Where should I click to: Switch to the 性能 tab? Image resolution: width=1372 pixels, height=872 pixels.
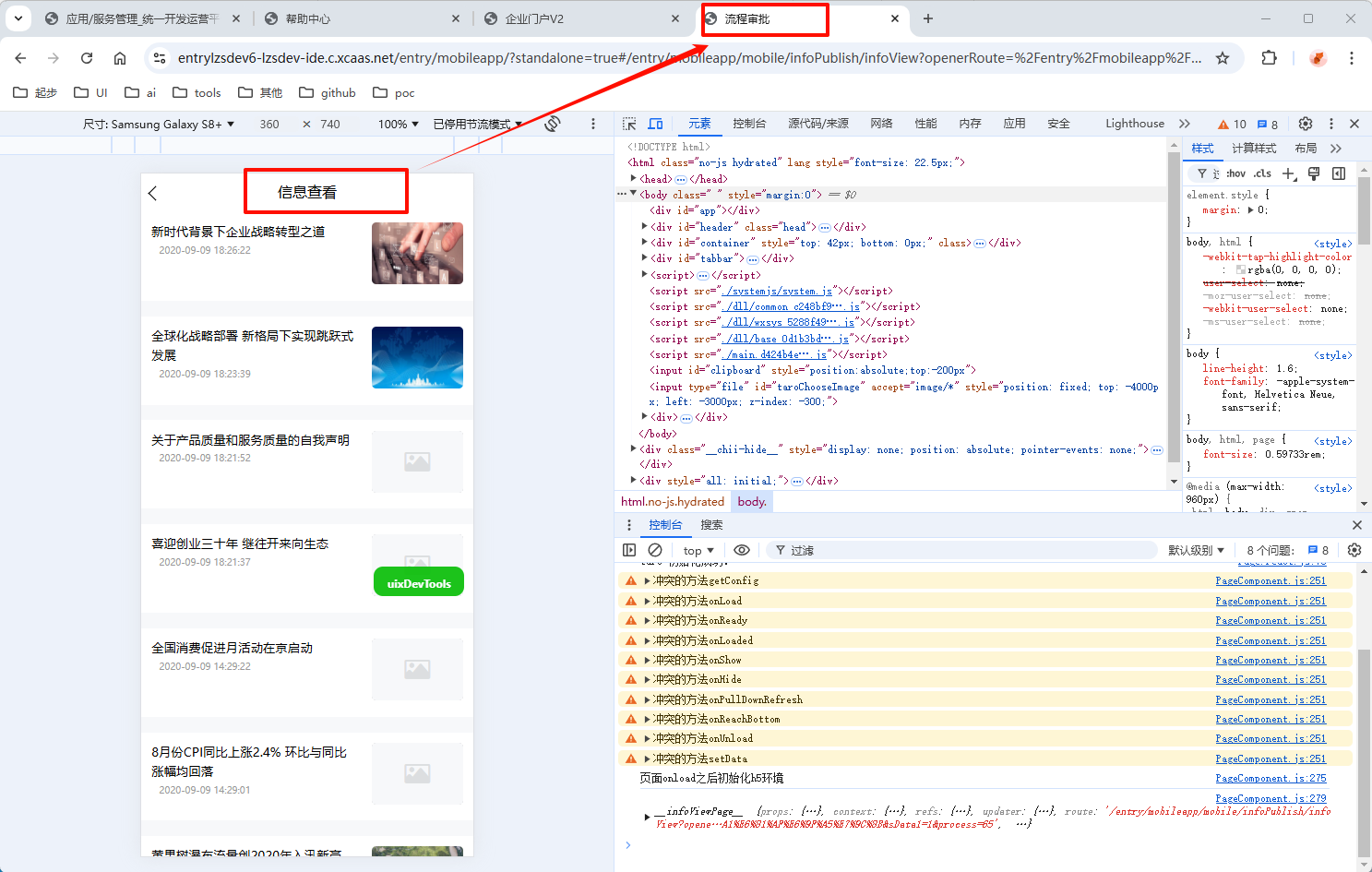pyautogui.click(x=925, y=124)
